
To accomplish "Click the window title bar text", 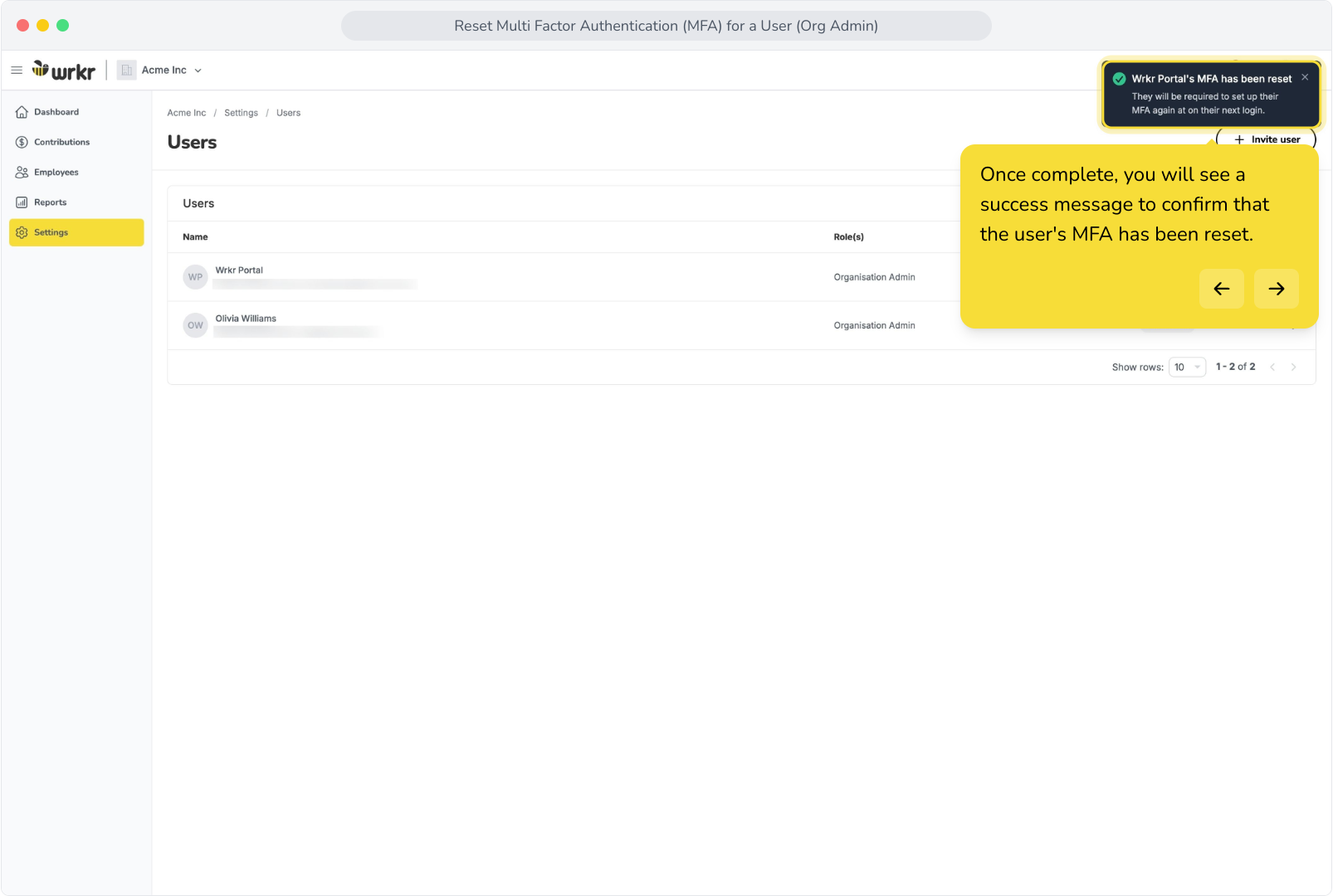I will click(666, 26).
